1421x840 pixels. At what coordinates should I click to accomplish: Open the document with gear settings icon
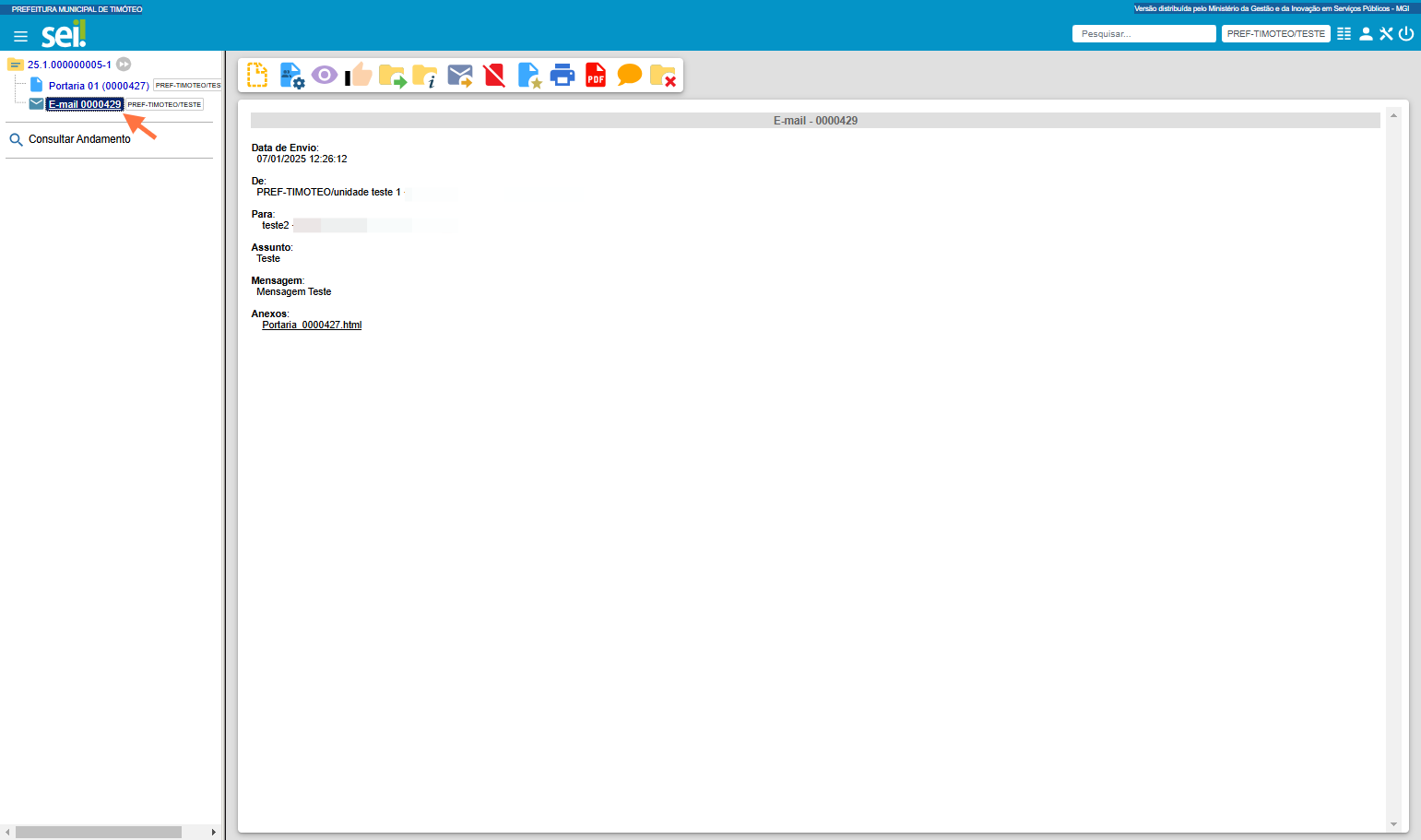coord(291,76)
